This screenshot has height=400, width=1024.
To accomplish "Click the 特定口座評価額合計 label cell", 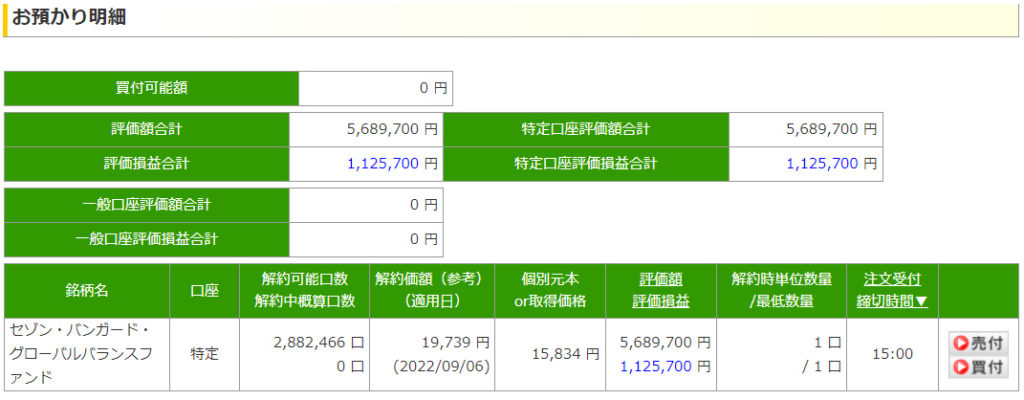I will coord(585,129).
